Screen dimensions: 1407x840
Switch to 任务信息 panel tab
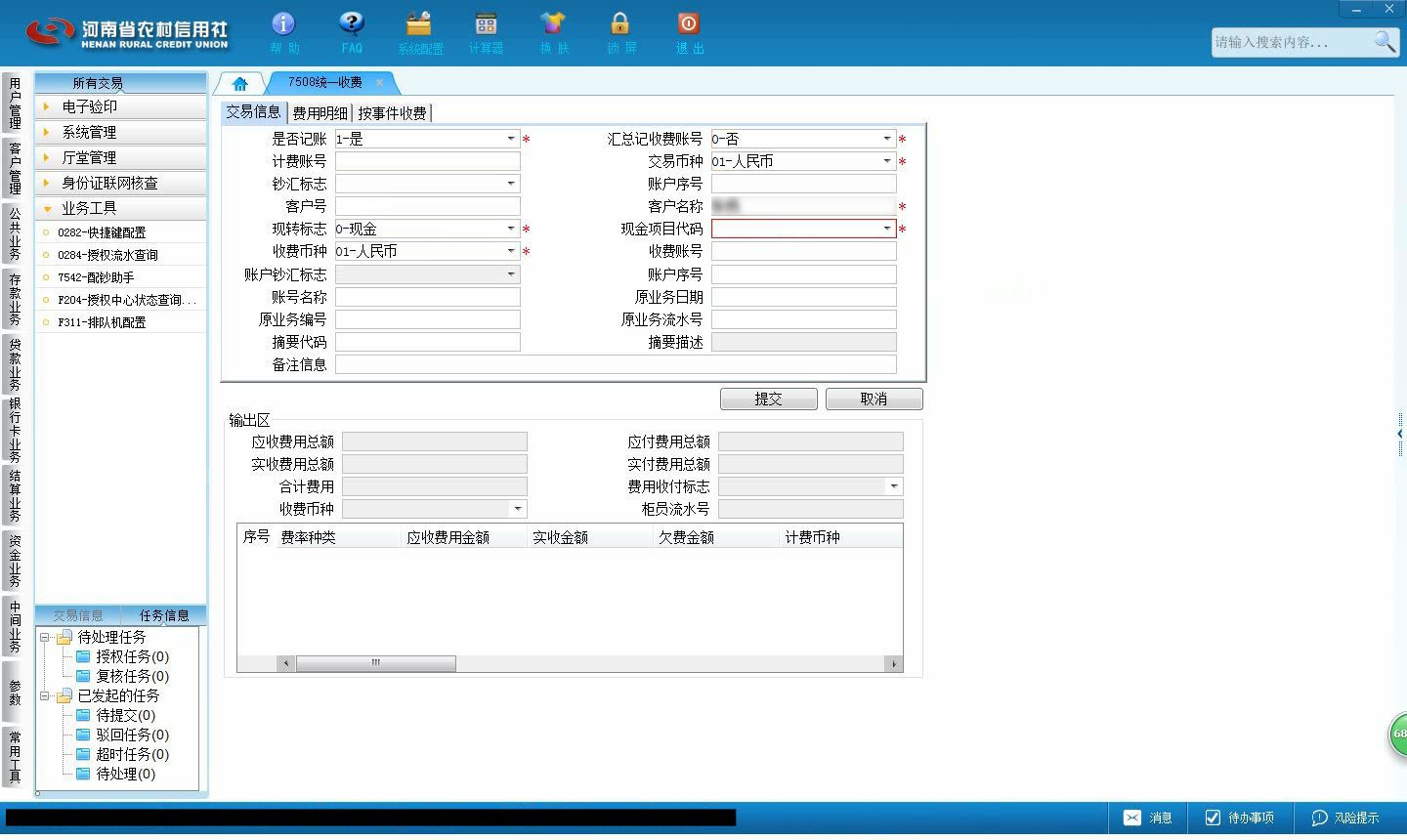164,615
